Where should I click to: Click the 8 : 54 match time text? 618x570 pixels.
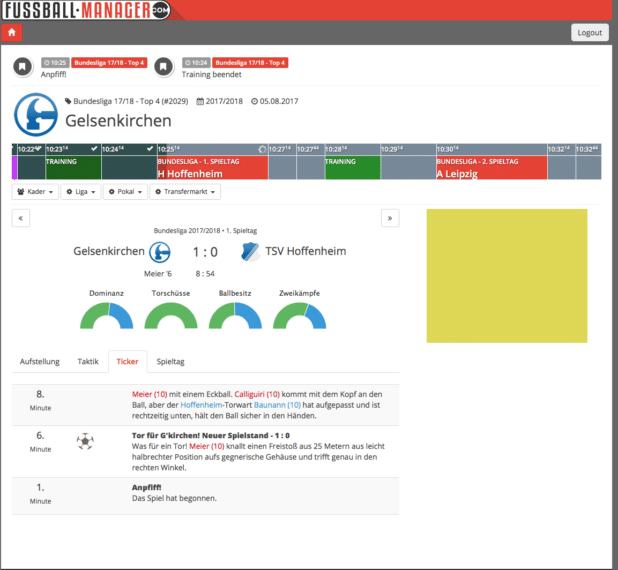[x=205, y=274]
